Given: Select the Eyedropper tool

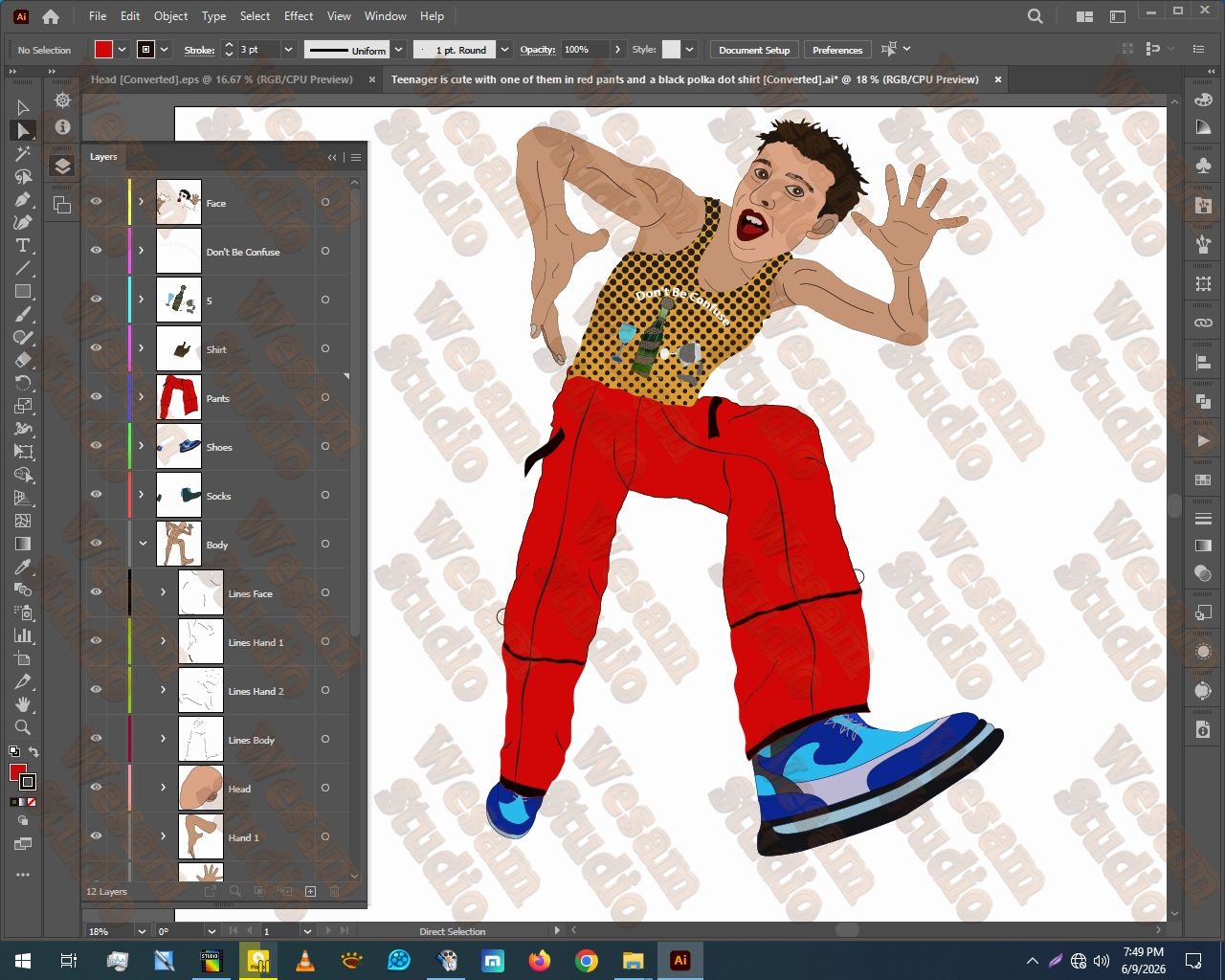Looking at the screenshot, I should pos(23,567).
